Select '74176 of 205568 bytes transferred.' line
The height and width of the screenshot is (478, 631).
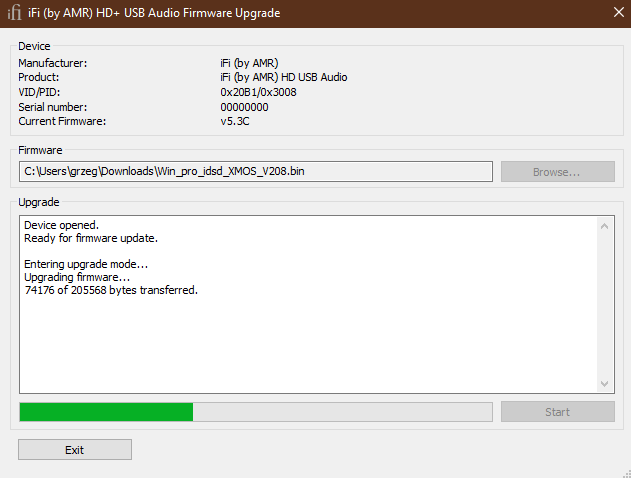click(x=111, y=290)
